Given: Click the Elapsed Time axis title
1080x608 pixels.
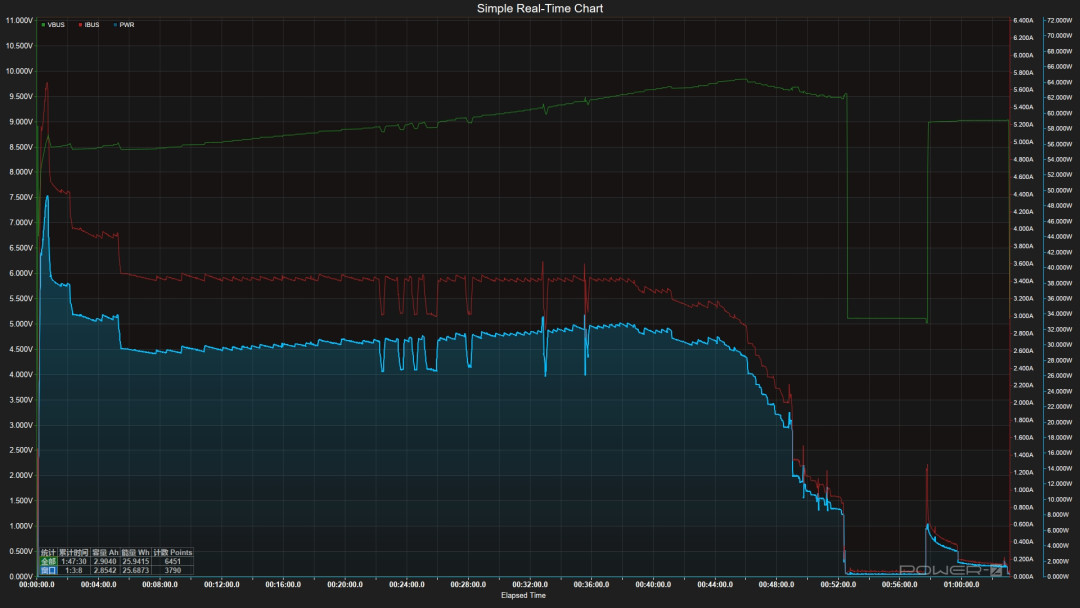Looking at the screenshot, I should [523, 596].
